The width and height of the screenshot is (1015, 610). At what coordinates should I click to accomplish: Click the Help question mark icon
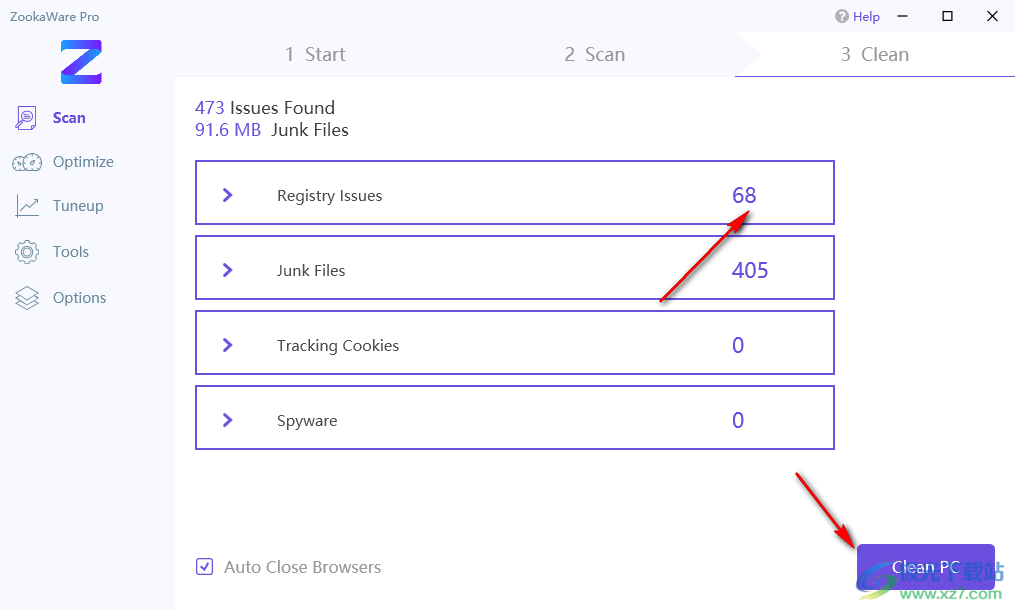tap(842, 16)
